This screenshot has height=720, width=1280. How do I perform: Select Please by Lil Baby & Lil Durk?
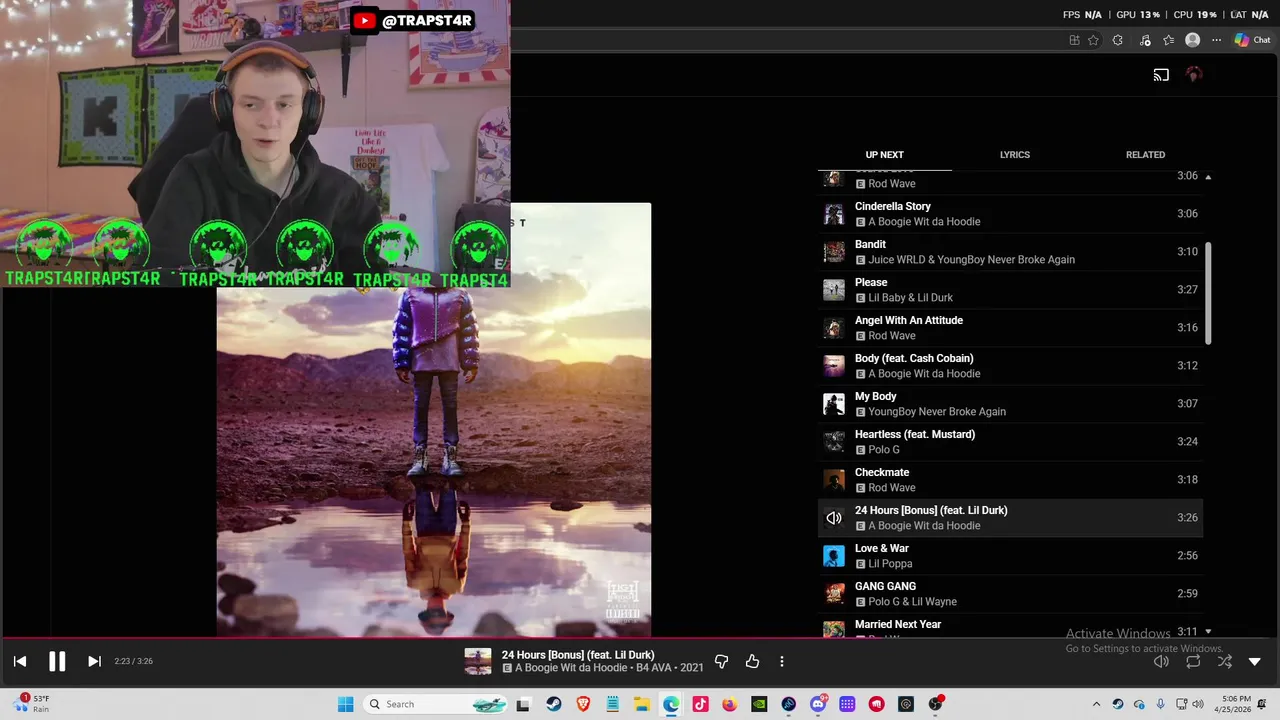coord(1010,290)
